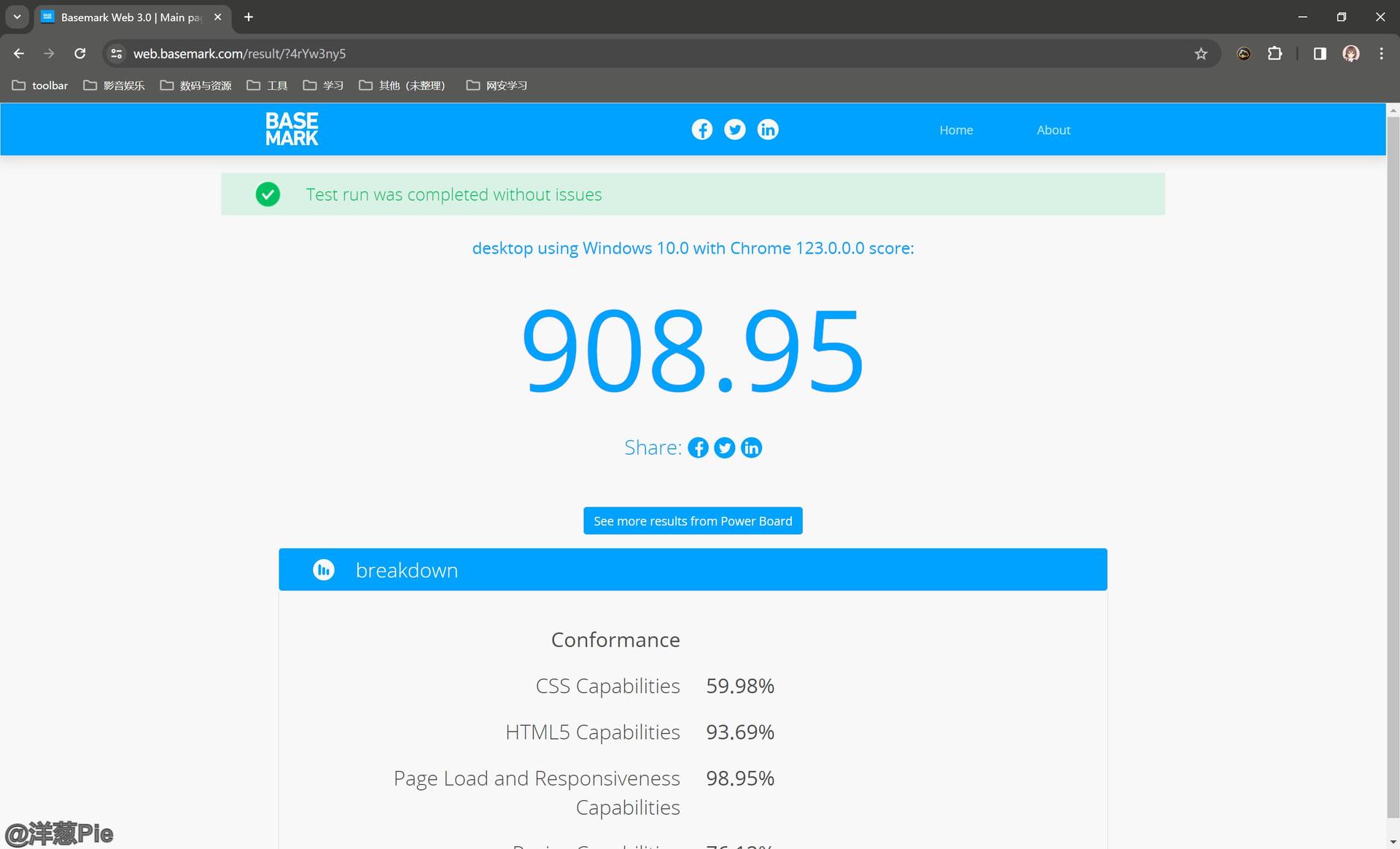Click See more results from Power Board
Viewport: 1400px width, 849px height.
693,521
